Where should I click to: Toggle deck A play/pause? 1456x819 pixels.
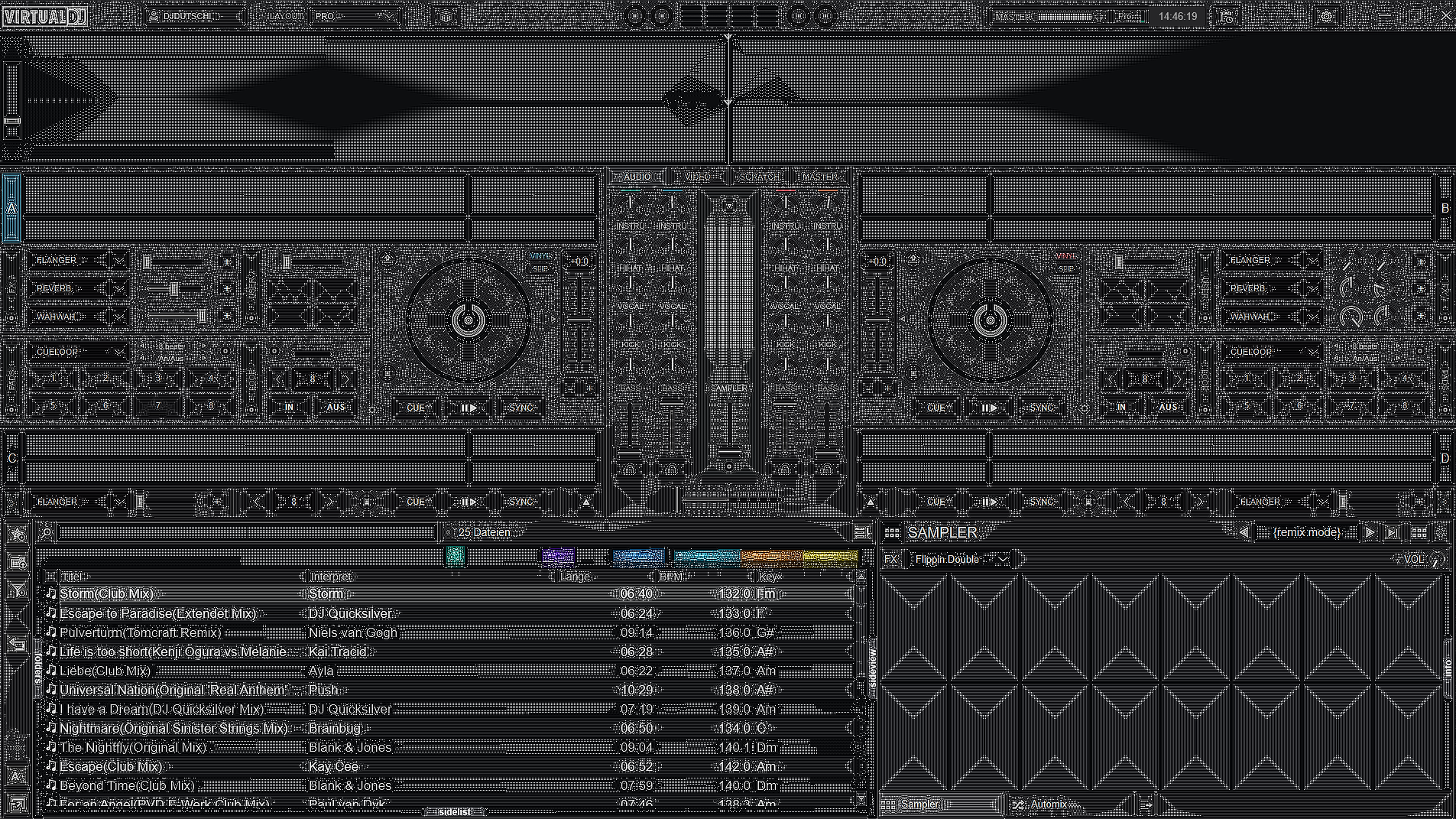pyautogui.click(x=469, y=408)
